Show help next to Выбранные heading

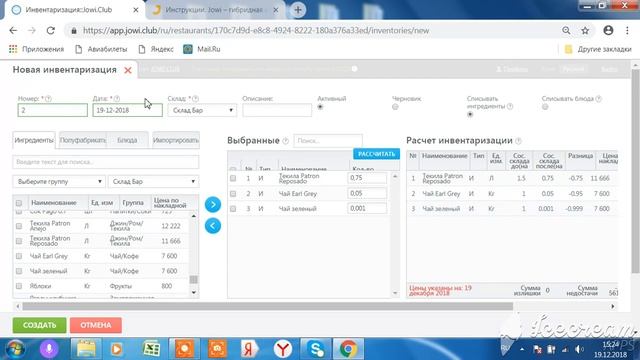(286, 141)
